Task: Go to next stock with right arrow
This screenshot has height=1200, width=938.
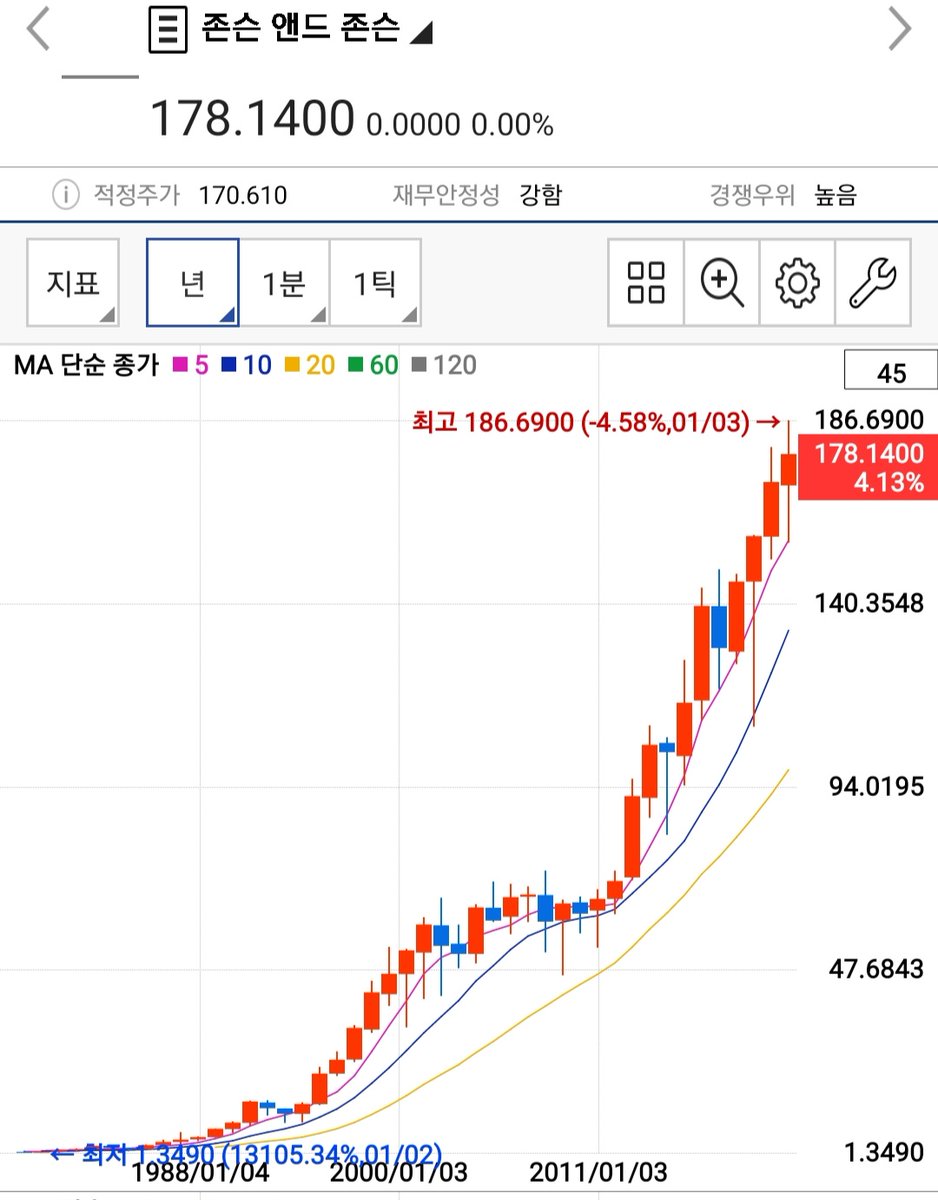Action: [x=900, y=29]
